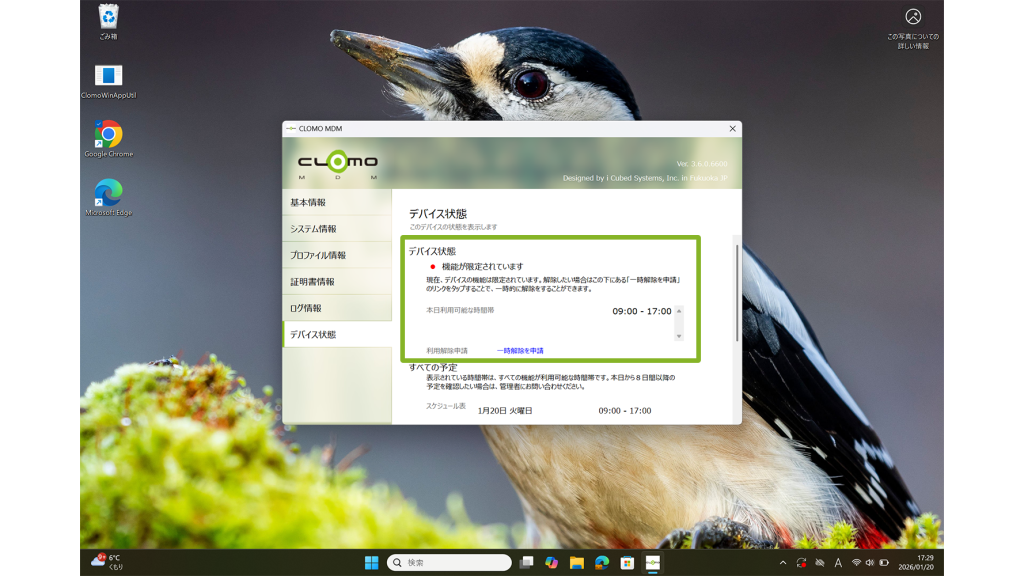Launch Google Chrome from the desktop
1024x576 pixels.
[x=108, y=135]
